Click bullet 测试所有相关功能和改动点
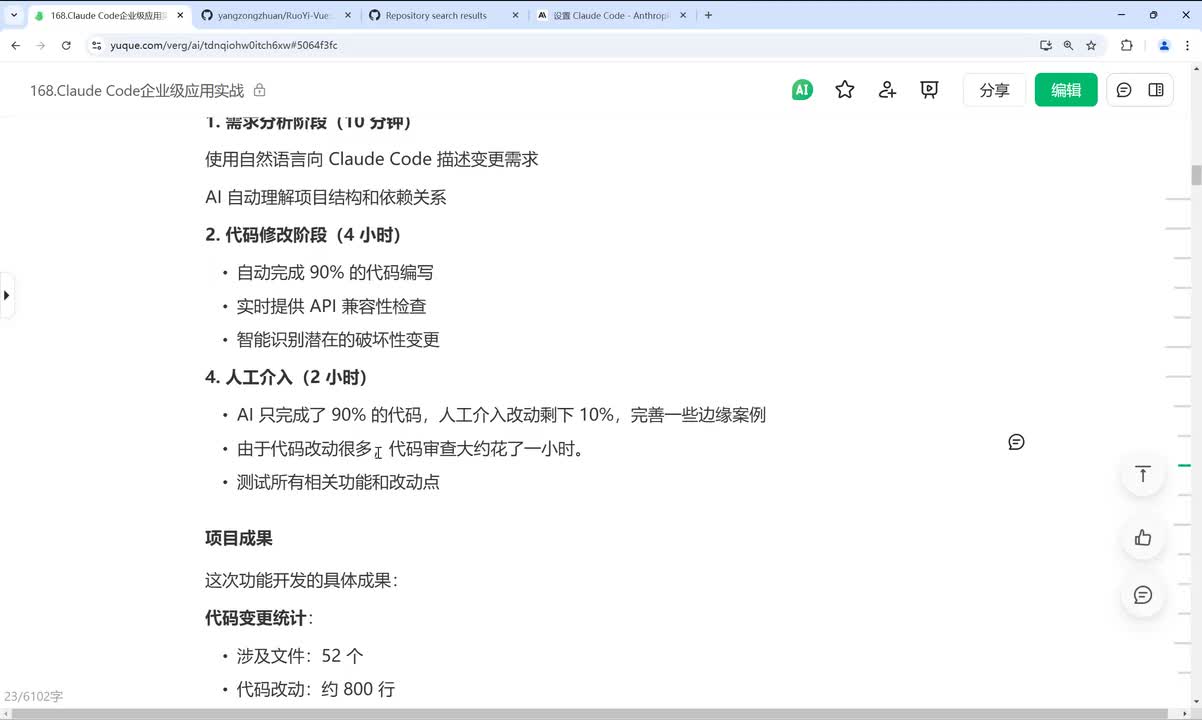The width and height of the screenshot is (1202, 720). 338,482
